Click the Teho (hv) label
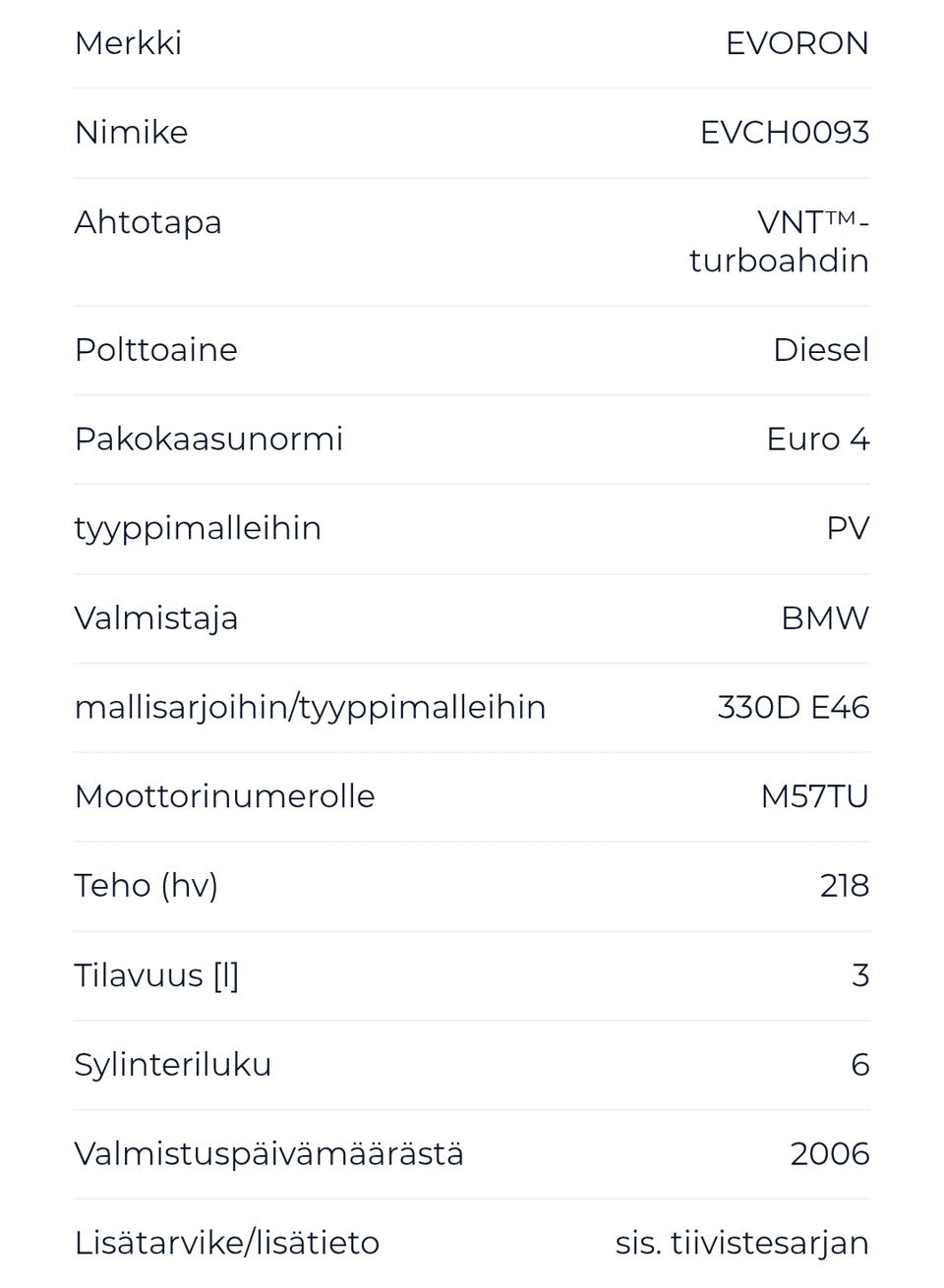This screenshot has width=944, height=1288. 147,886
